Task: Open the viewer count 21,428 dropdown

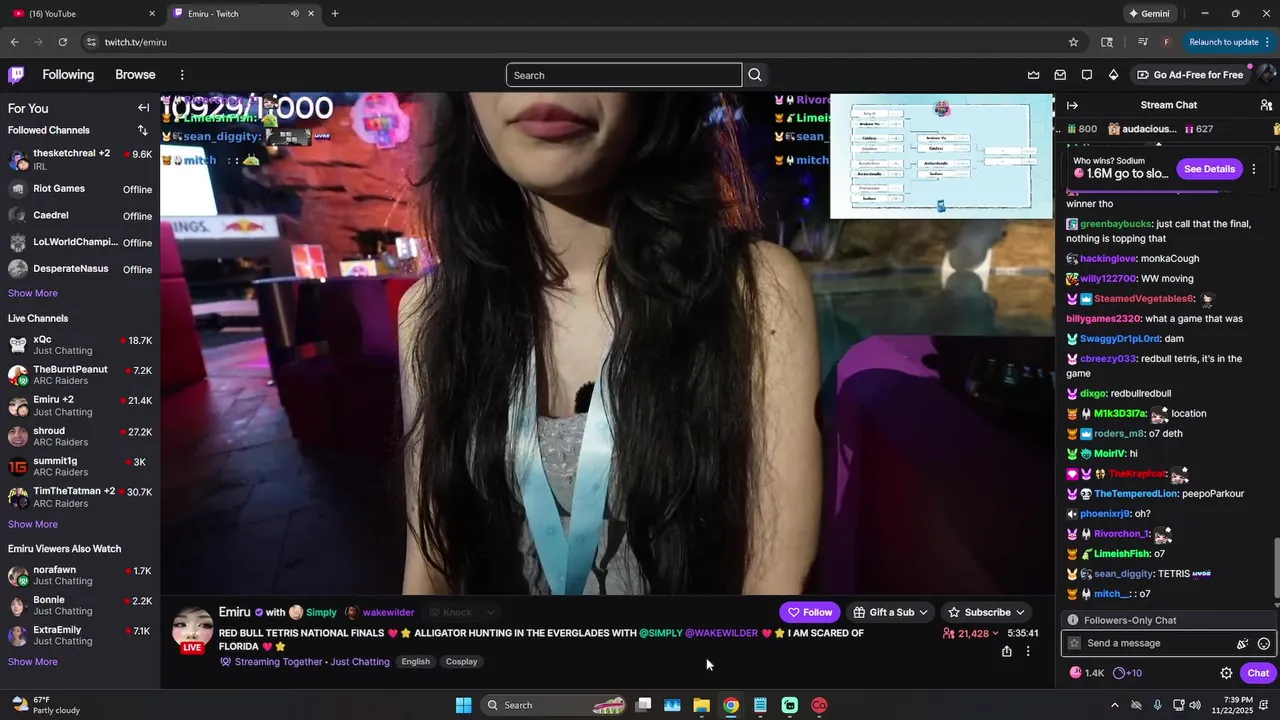Action: click(x=970, y=634)
